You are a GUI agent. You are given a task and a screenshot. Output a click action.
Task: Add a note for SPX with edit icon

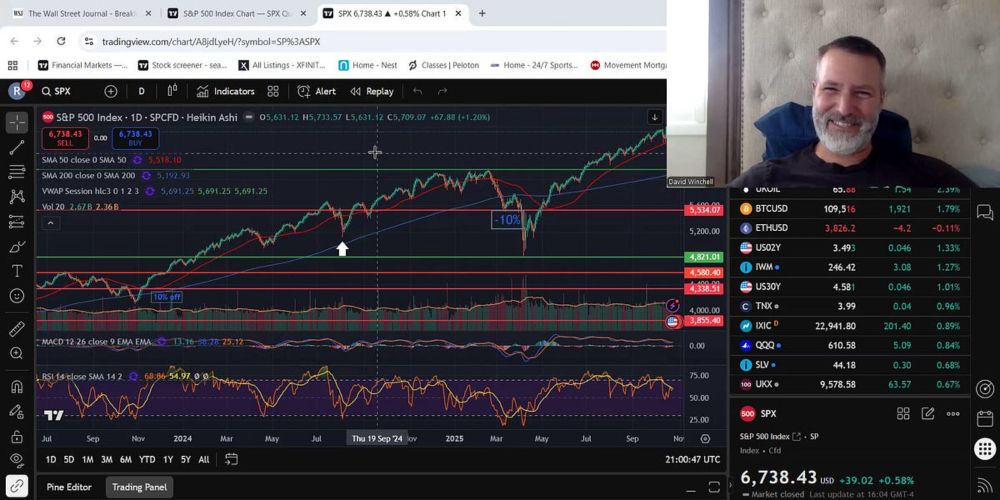coord(928,414)
